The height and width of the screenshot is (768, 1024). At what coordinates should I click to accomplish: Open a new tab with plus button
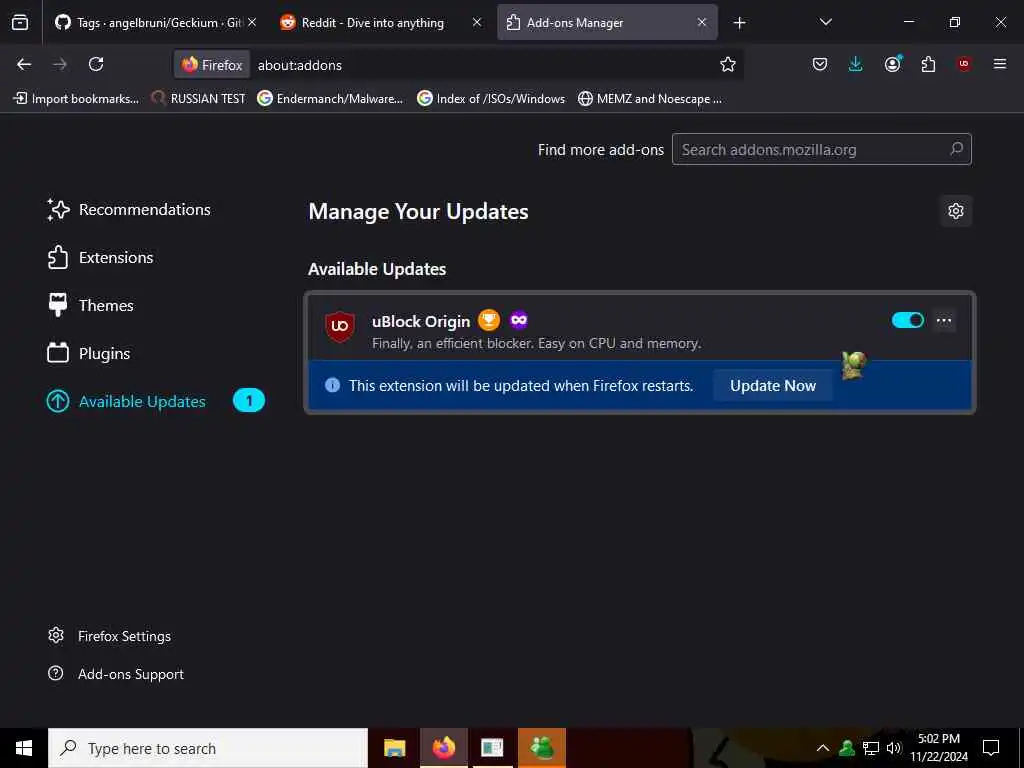(x=739, y=23)
